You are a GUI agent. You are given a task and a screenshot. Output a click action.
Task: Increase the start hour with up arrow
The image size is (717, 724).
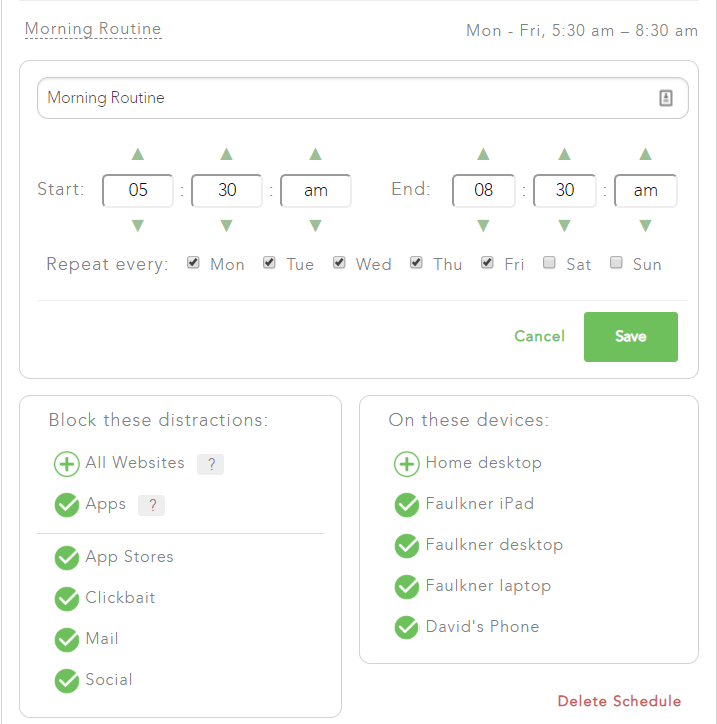(138, 154)
